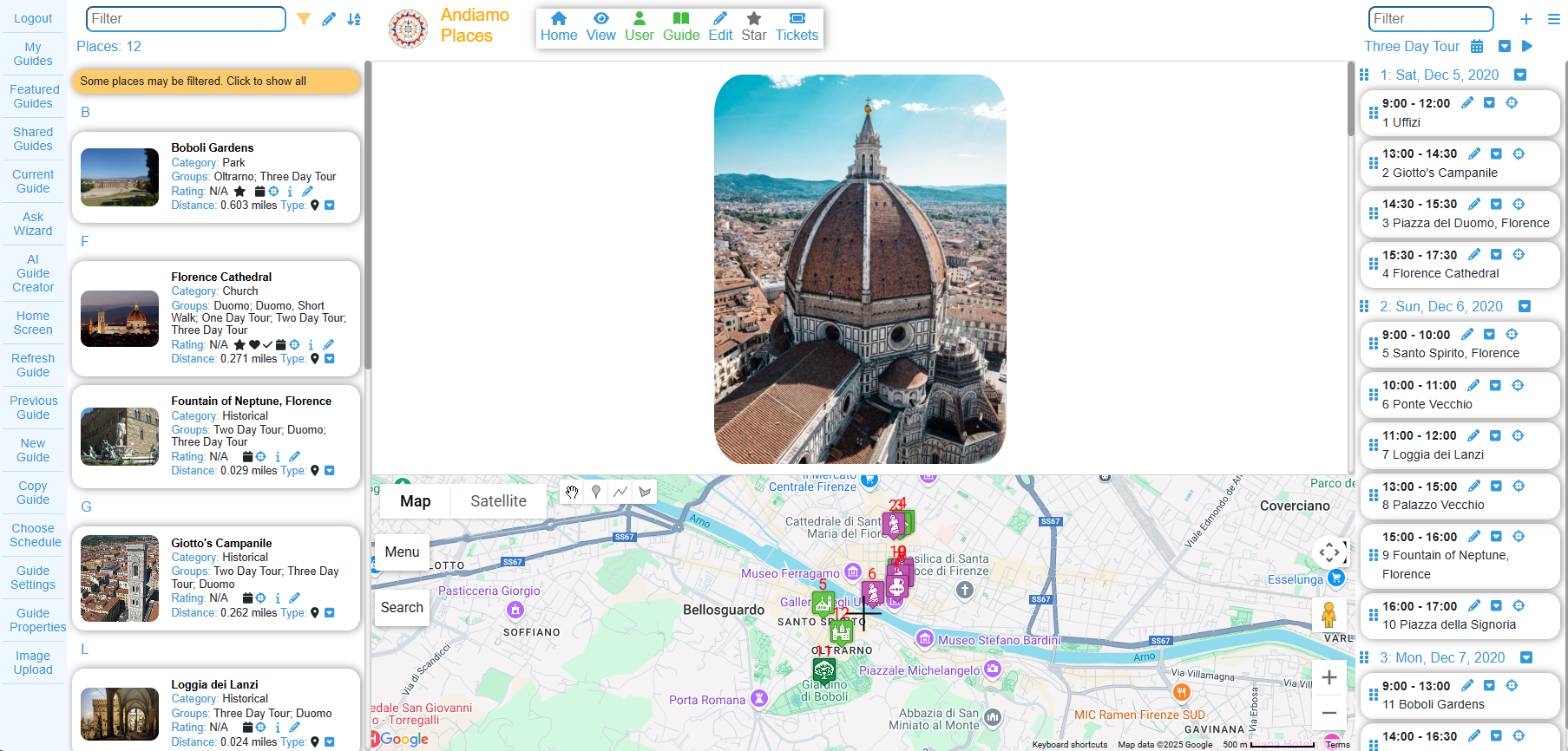This screenshot has height=751, width=1568.
Task: Click Florence Cathedral thumbnail image
Action: coord(120,318)
